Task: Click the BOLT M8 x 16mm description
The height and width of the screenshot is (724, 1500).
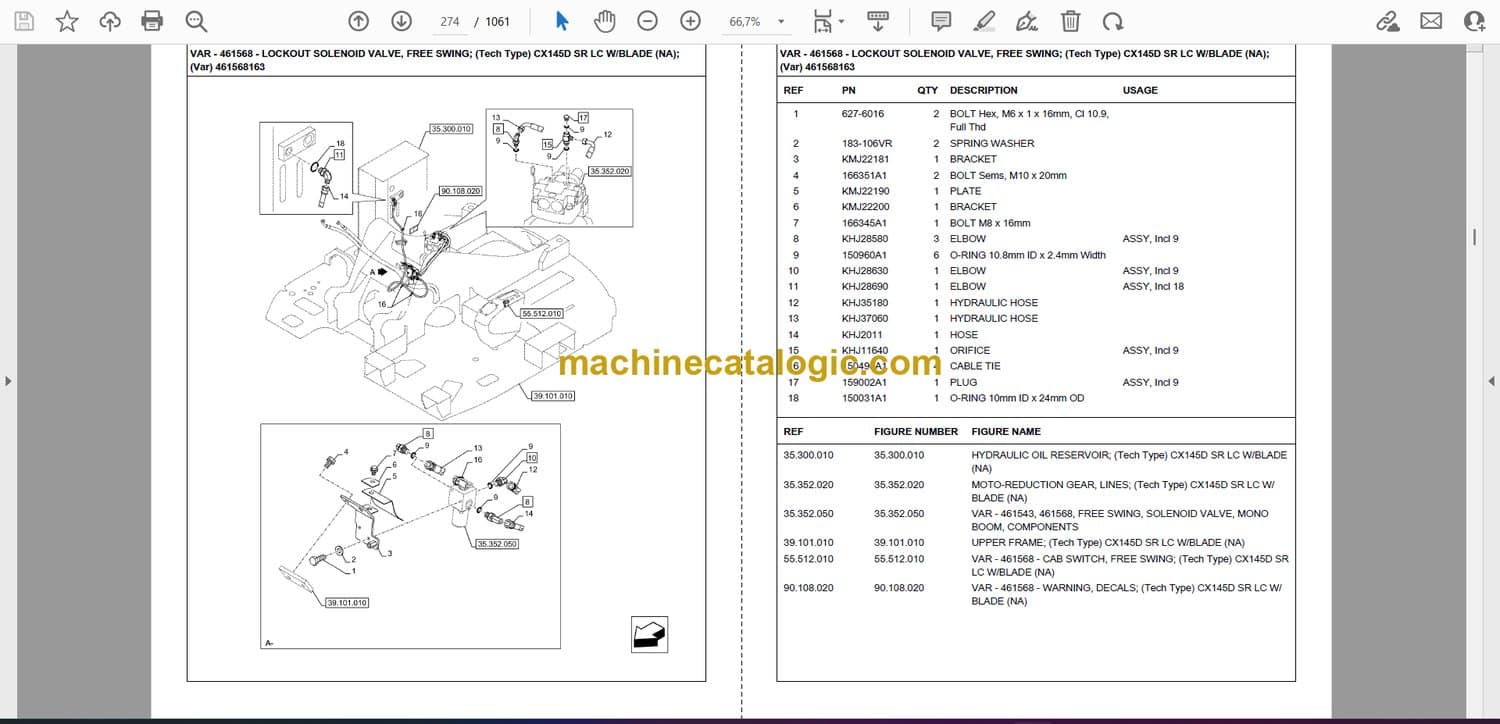Action: (990, 223)
